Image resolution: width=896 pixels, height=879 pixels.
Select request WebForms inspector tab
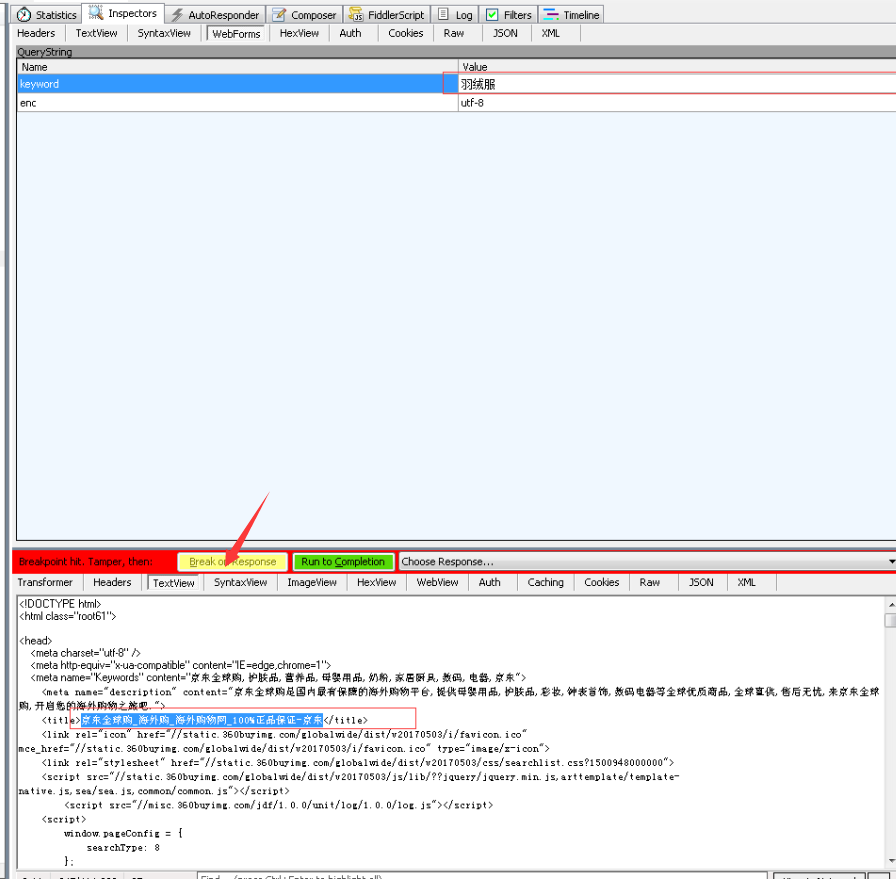point(236,34)
